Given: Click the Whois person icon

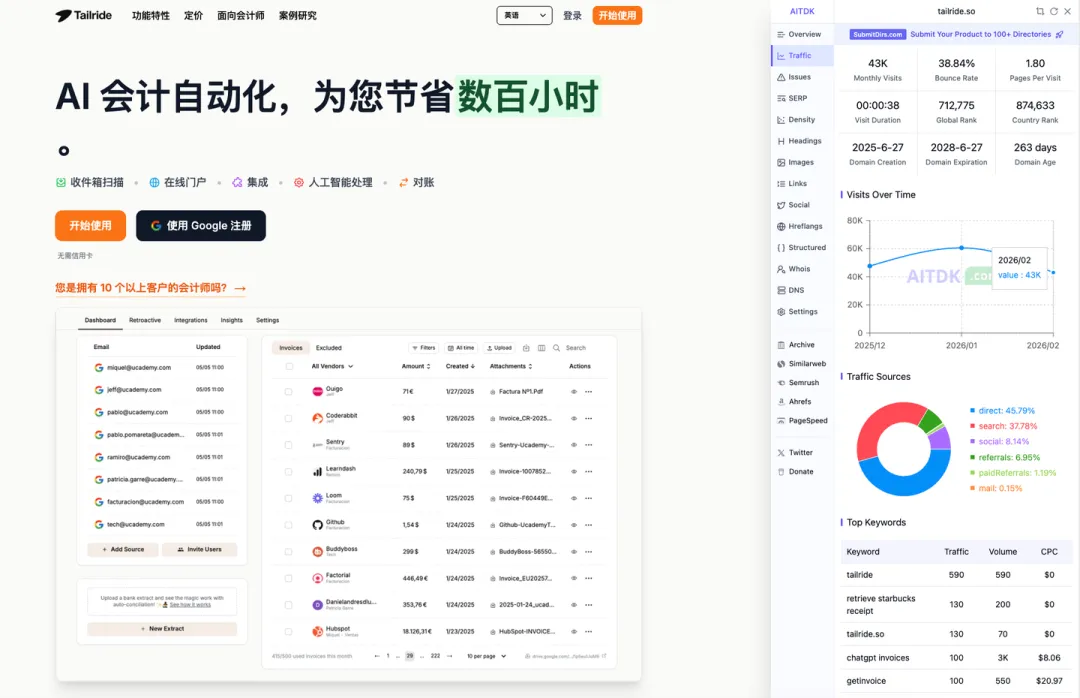Looking at the screenshot, I should coord(781,269).
